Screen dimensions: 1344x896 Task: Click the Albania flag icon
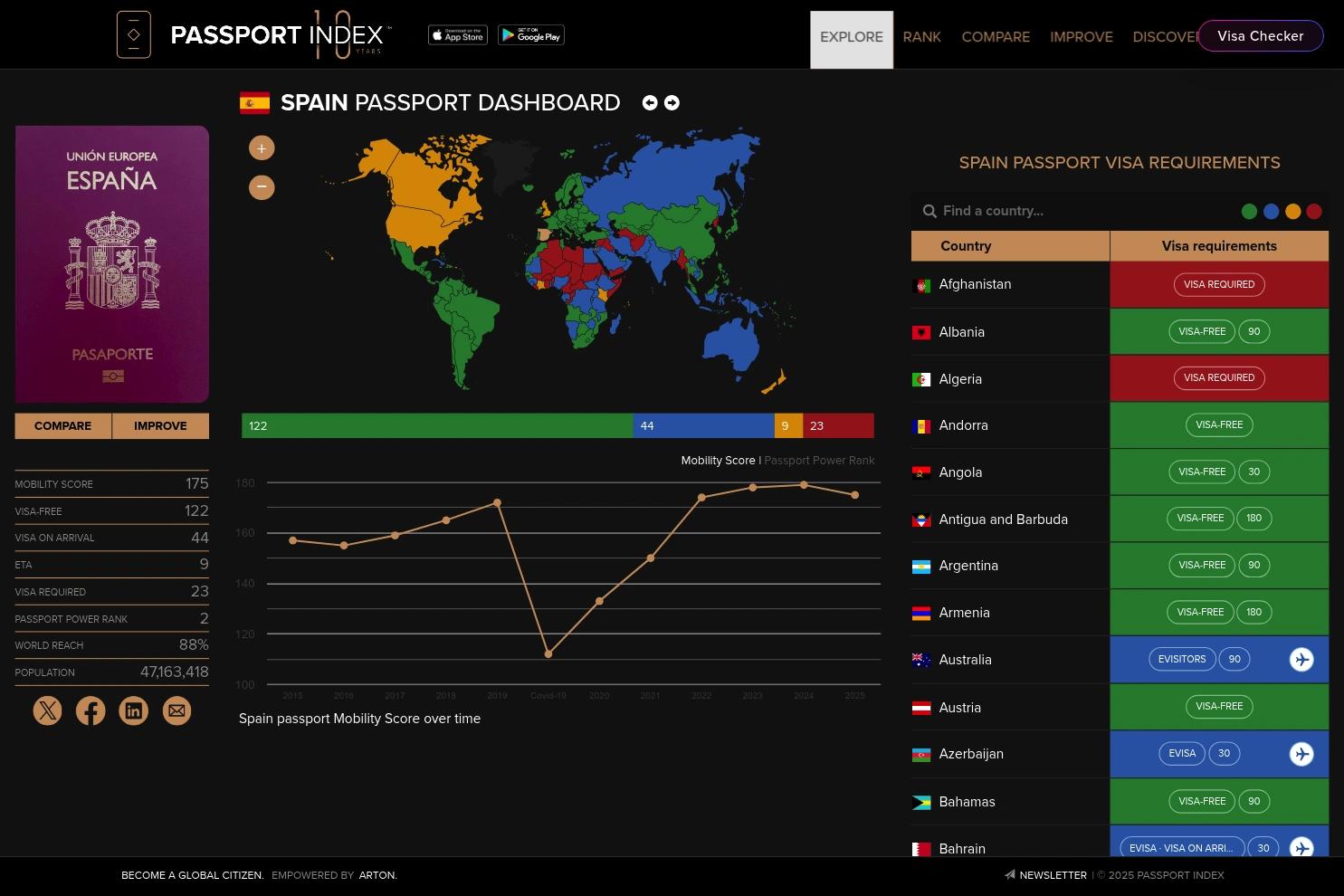click(921, 333)
